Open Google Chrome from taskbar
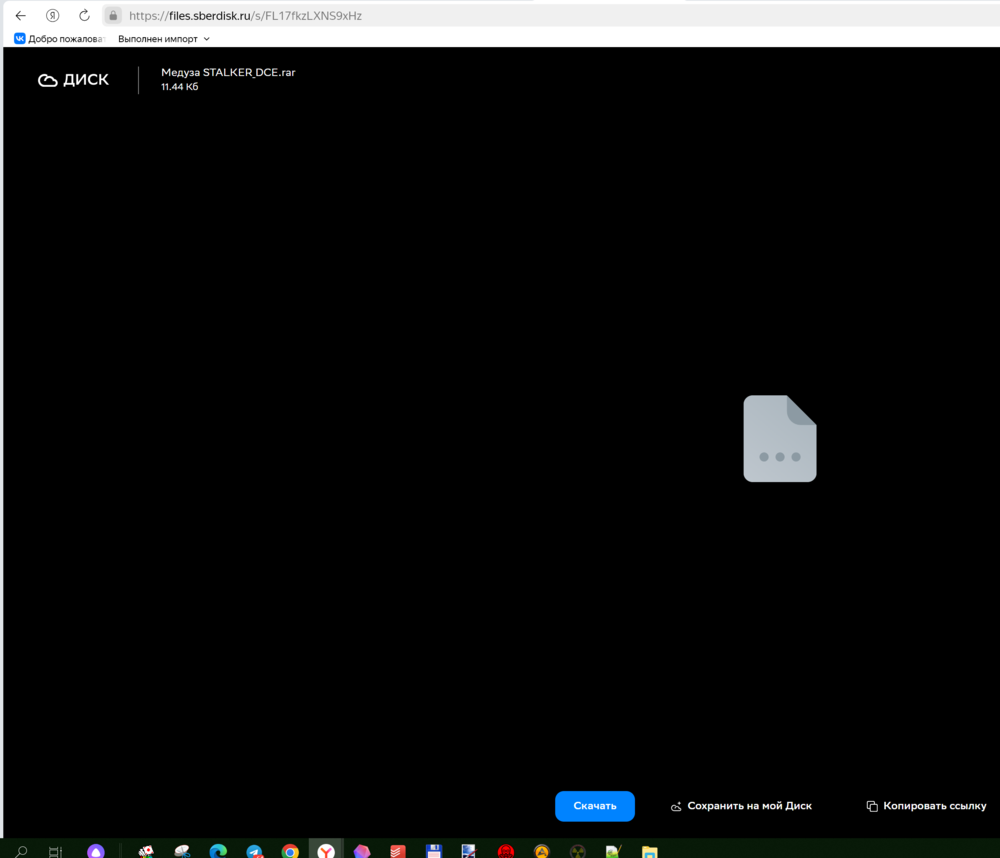This screenshot has width=1000, height=858. [x=290, y=851]
